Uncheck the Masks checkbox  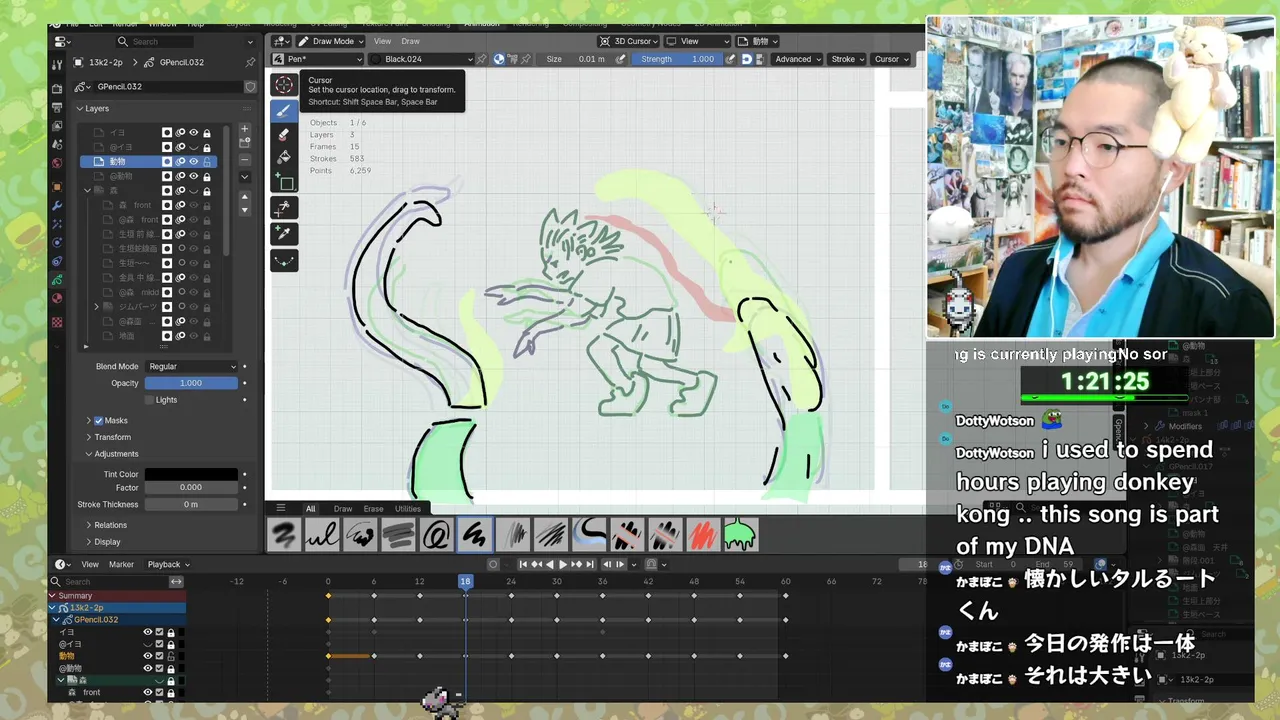[98, 421]
